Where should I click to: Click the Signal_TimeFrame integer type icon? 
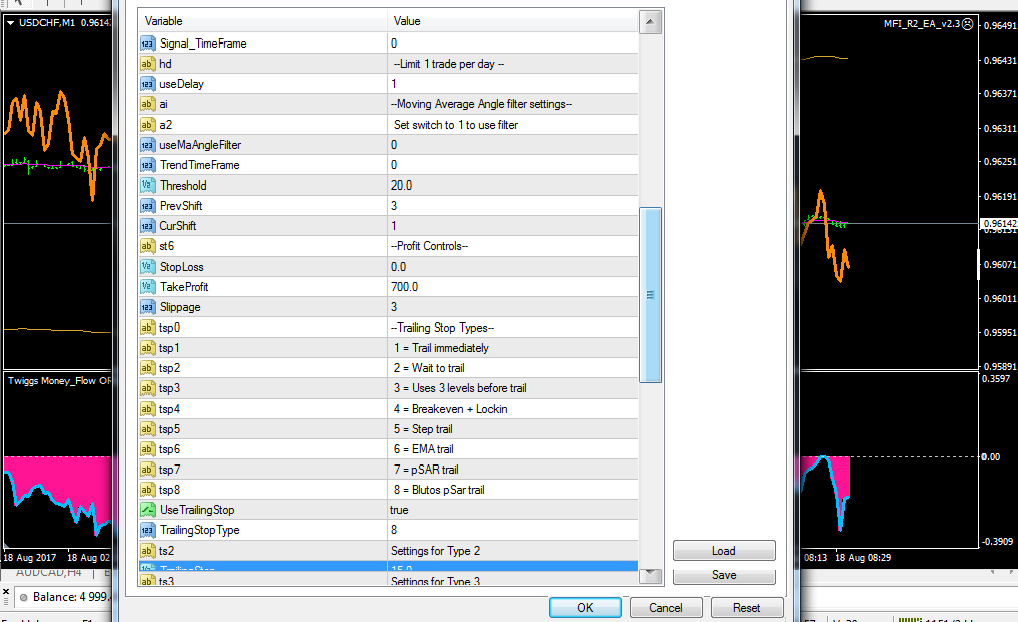[x=147, y=44]
